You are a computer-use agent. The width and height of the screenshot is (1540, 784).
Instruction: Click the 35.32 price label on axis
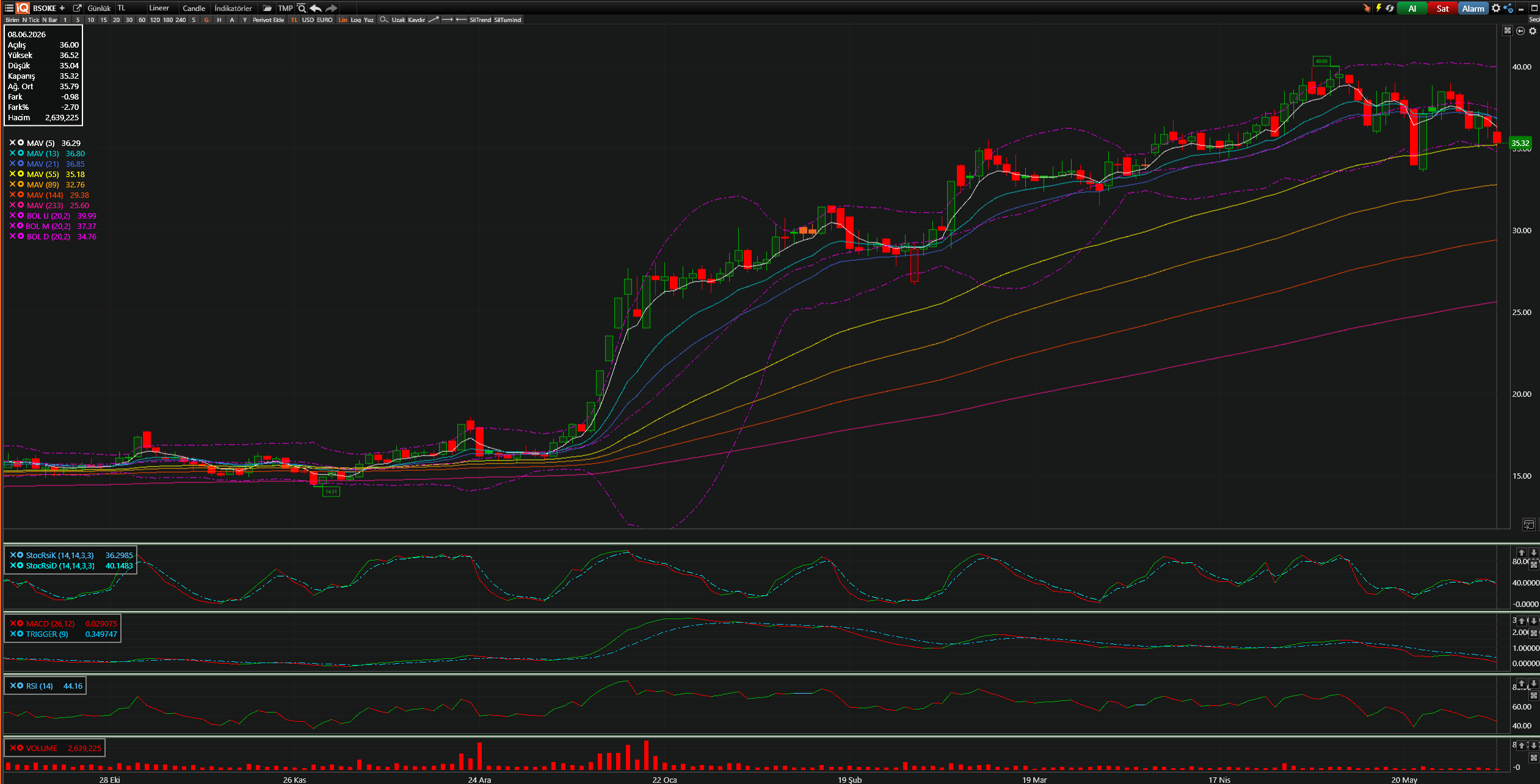point(1520,143)
